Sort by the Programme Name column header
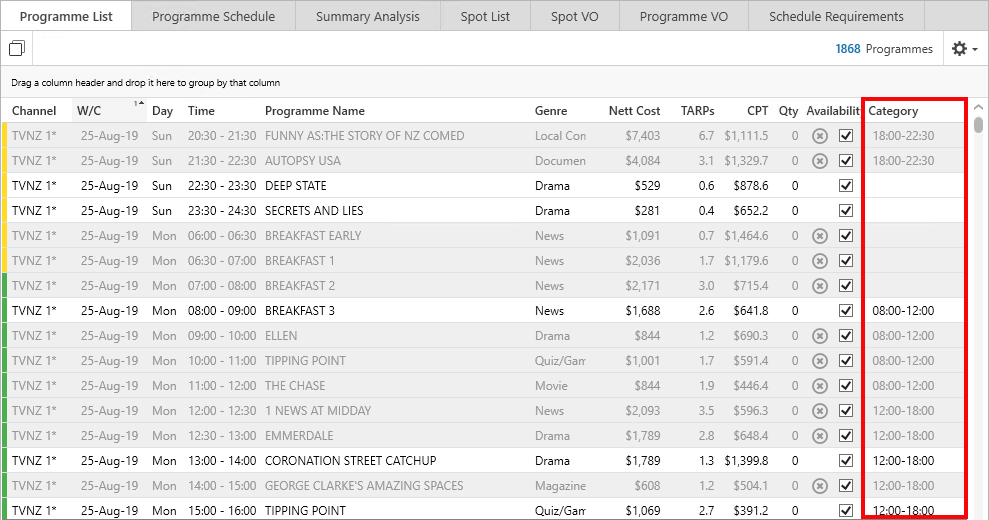 315,111
